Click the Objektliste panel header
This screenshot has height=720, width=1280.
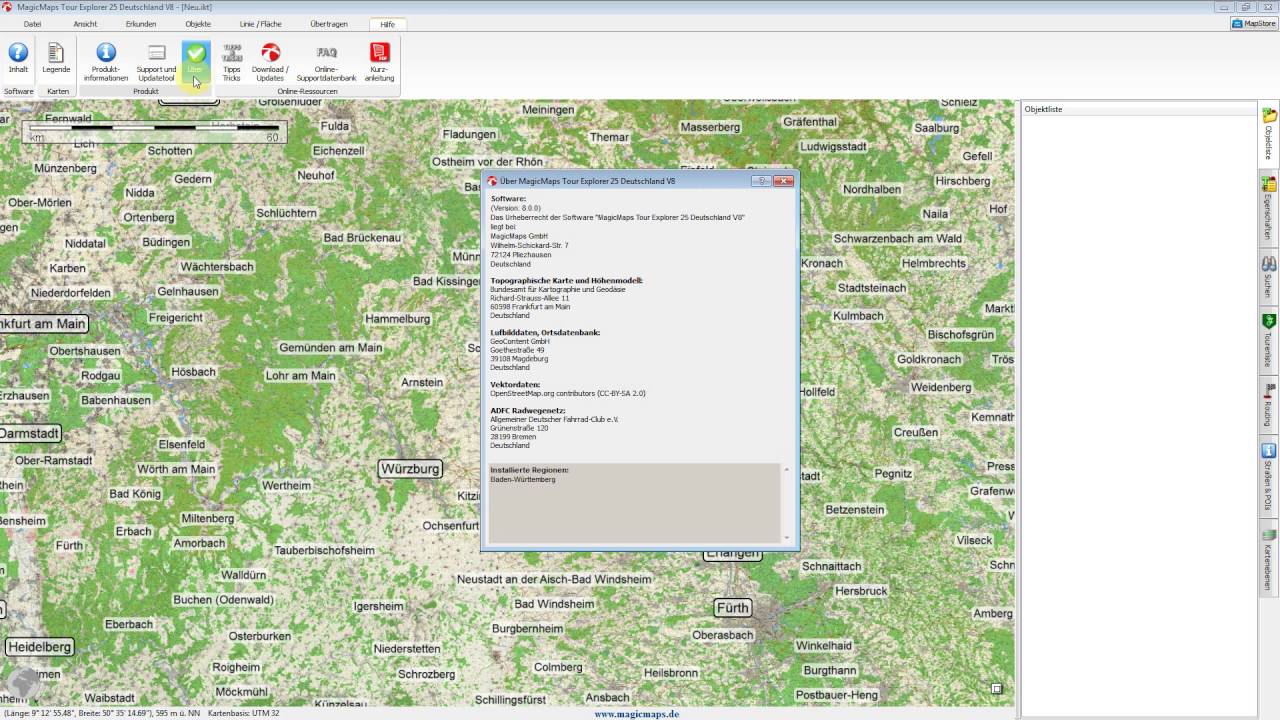click(x=1140, y=109)
